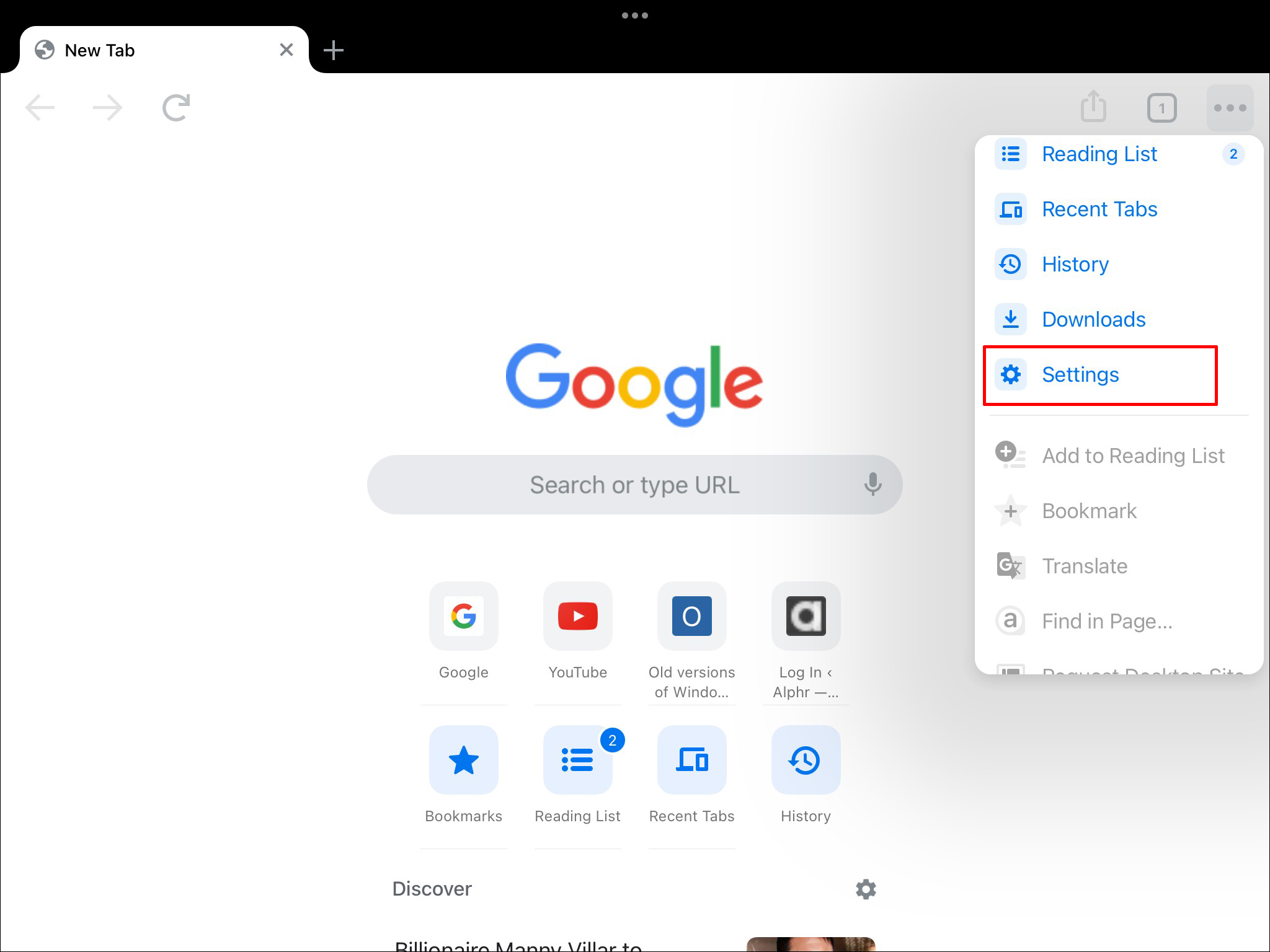Open the tab switcher showing 1 tab
Viewport: 1270px width, 952px height.
click(1161, 108)
